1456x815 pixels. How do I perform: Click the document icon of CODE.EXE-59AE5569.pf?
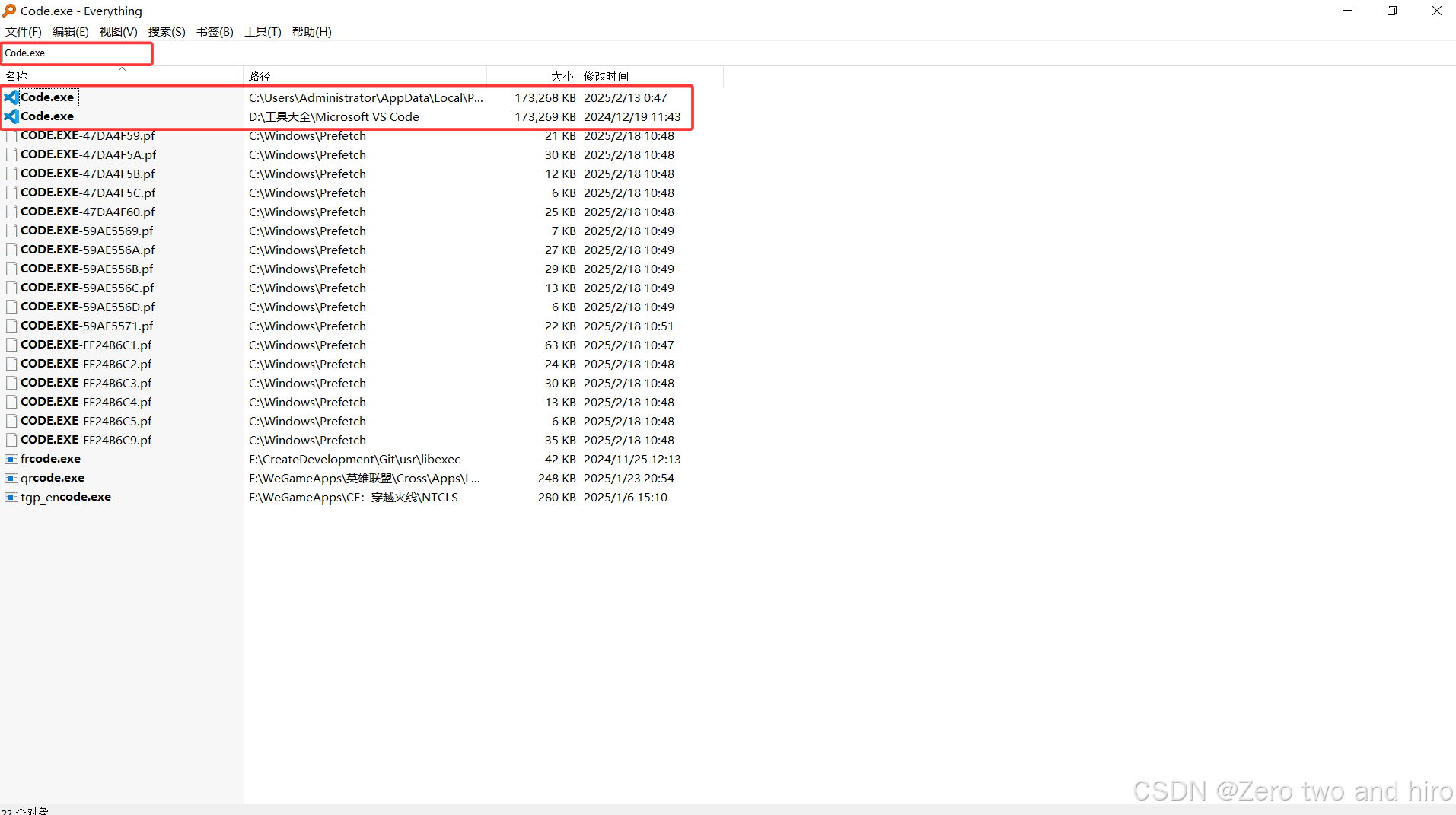point(11,230)
